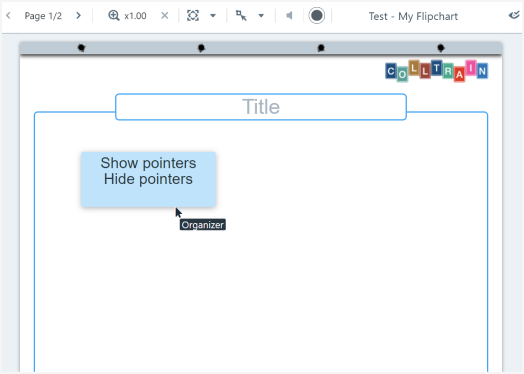Image resolution: width=524 pixels, height=374 pixels.
Task: Click the Title field of the flipchart
Action: tap(261, 107)
